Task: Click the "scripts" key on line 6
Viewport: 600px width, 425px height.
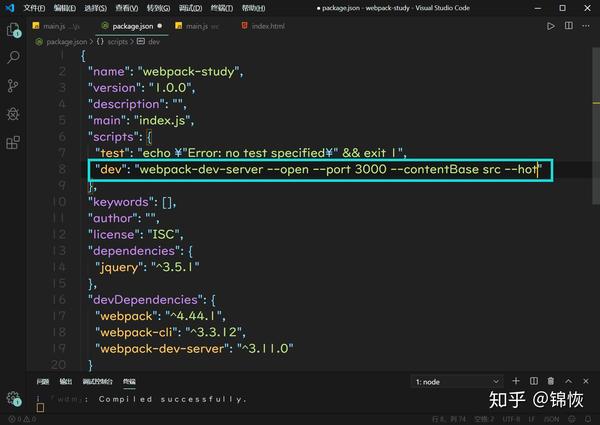Action: [111, 137]
